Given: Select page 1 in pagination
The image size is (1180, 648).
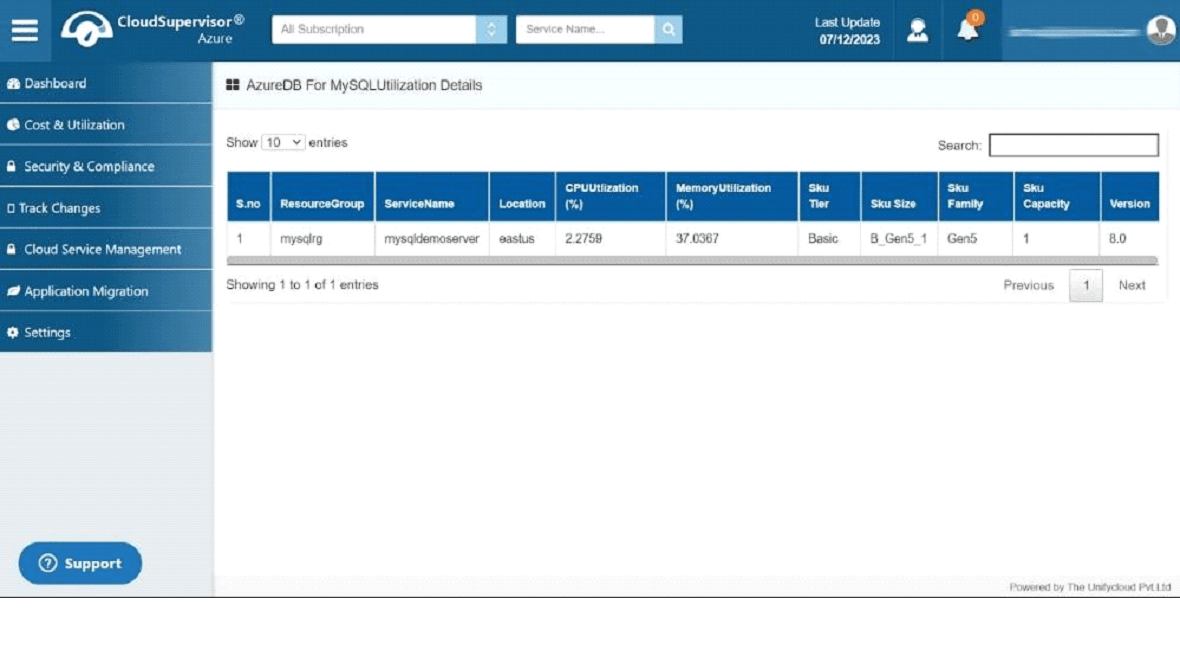Looking at the screenshot, I should (1086, 285).
